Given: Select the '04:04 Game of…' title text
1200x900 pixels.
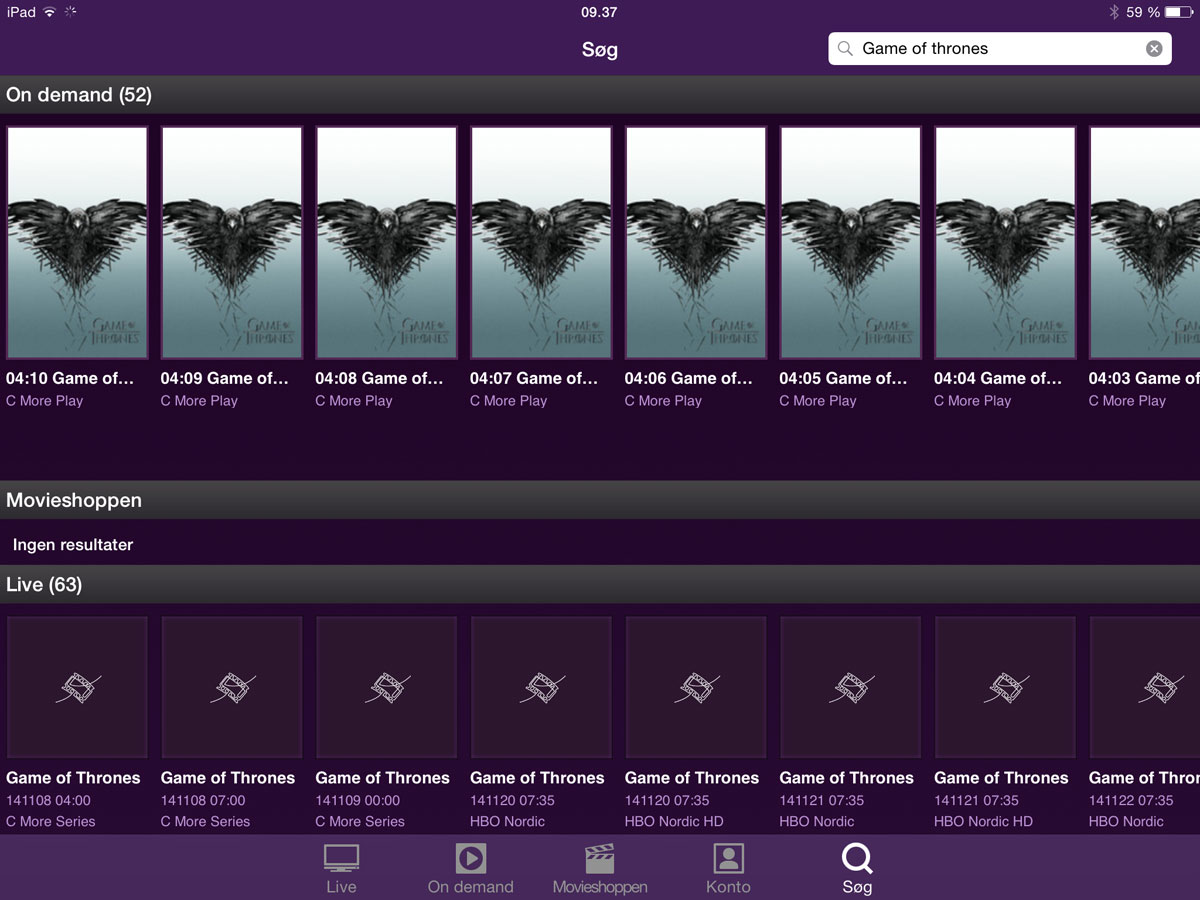Looking at the screenshot, I should tap(998, 378).
